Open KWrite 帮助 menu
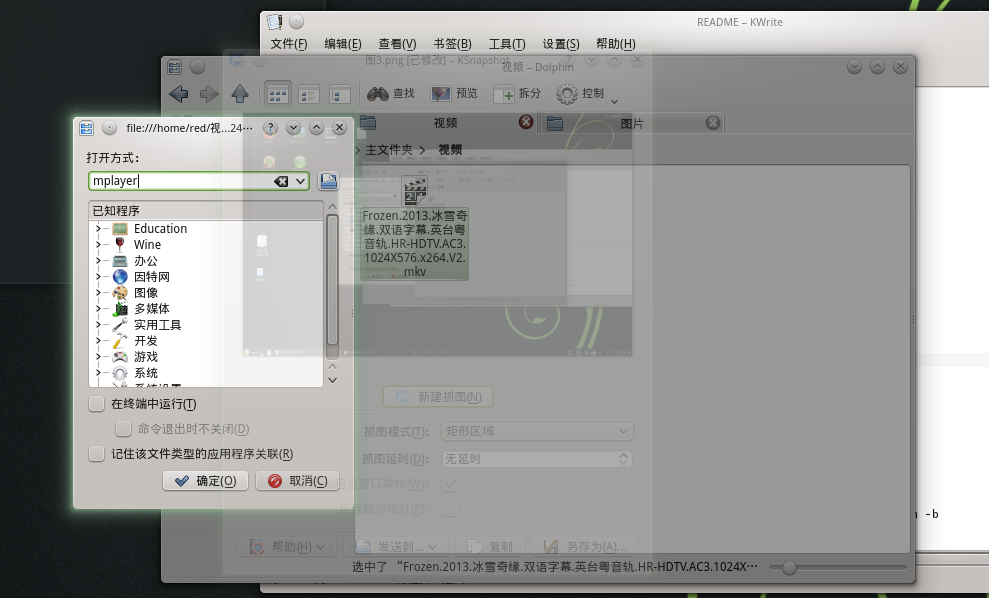This screenshot has width=989, height=598. (616, 44)
